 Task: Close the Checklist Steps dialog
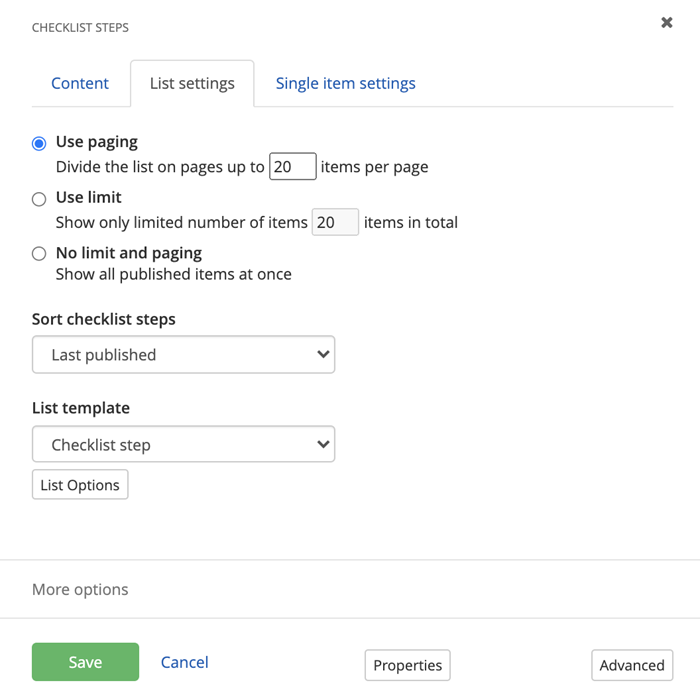coord(667,22)
